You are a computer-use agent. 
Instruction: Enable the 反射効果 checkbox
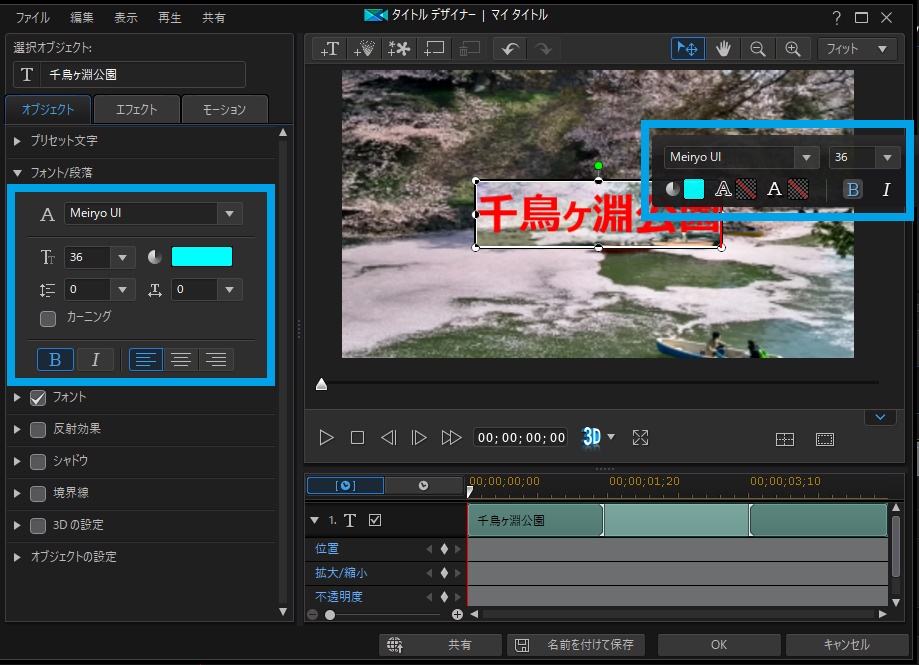tap(38, 429)
